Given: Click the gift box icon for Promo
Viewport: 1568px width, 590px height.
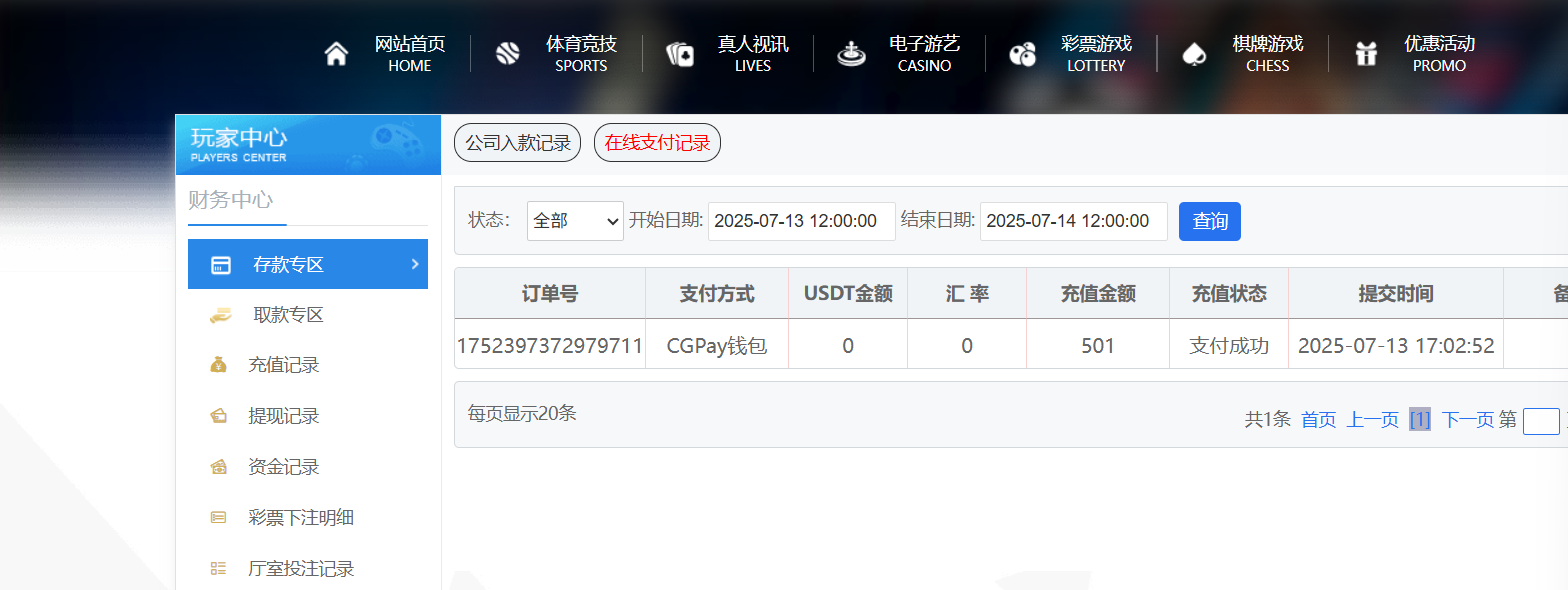Looking at the screenshot, I should click(x=1366, y=54).
